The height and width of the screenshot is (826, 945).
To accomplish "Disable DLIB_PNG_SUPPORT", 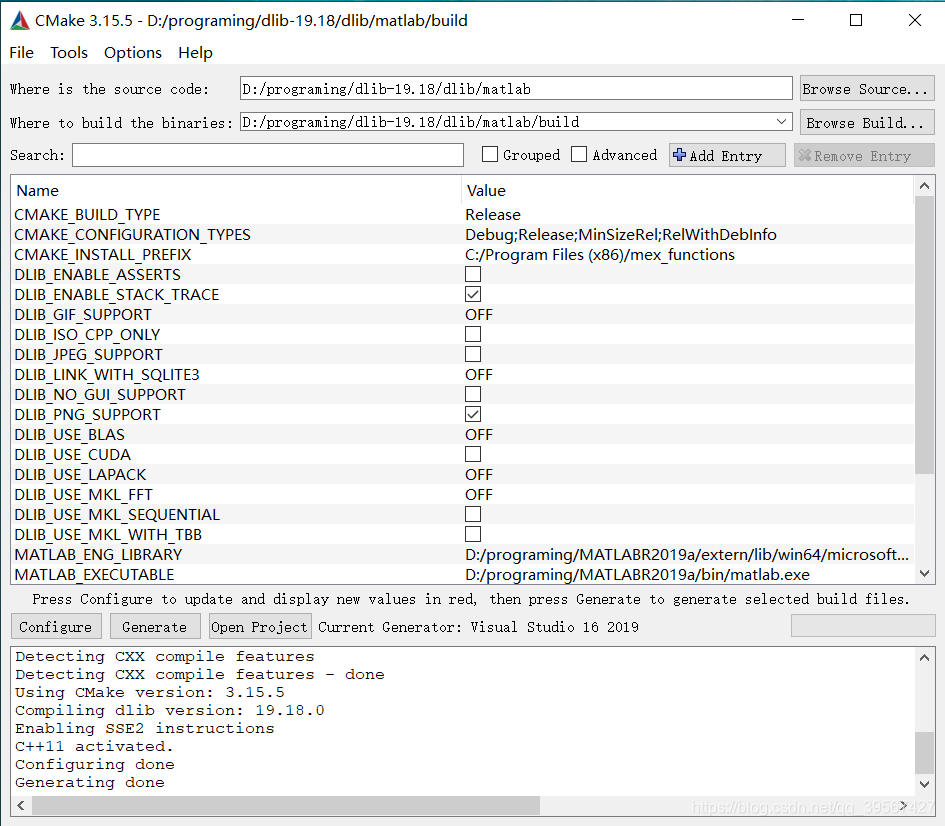I will (x=472, y=414).
